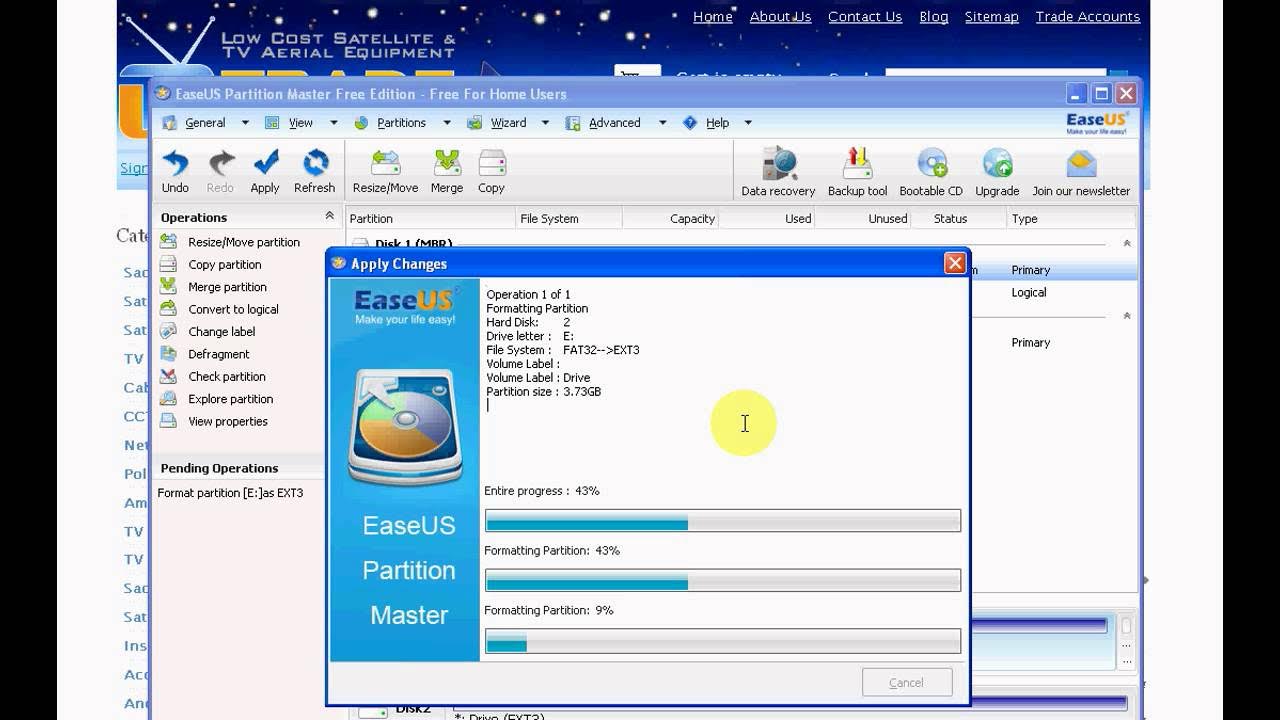Click the Explore partition icon
The height and width of the screenshot is (720, 1280).
click(168, 398)
